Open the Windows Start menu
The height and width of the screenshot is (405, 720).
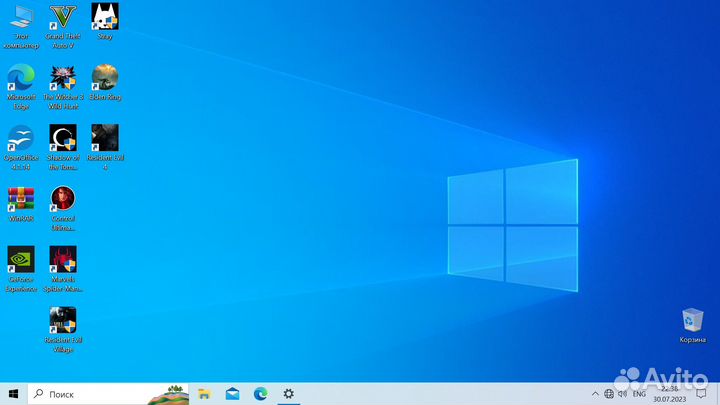point(13,394)
